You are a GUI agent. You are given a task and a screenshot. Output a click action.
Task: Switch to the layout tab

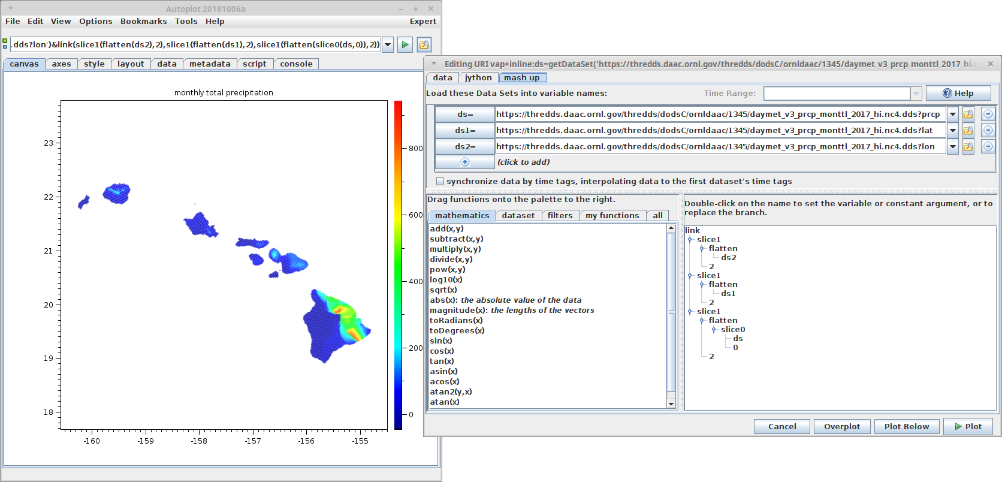coord(131,64)
